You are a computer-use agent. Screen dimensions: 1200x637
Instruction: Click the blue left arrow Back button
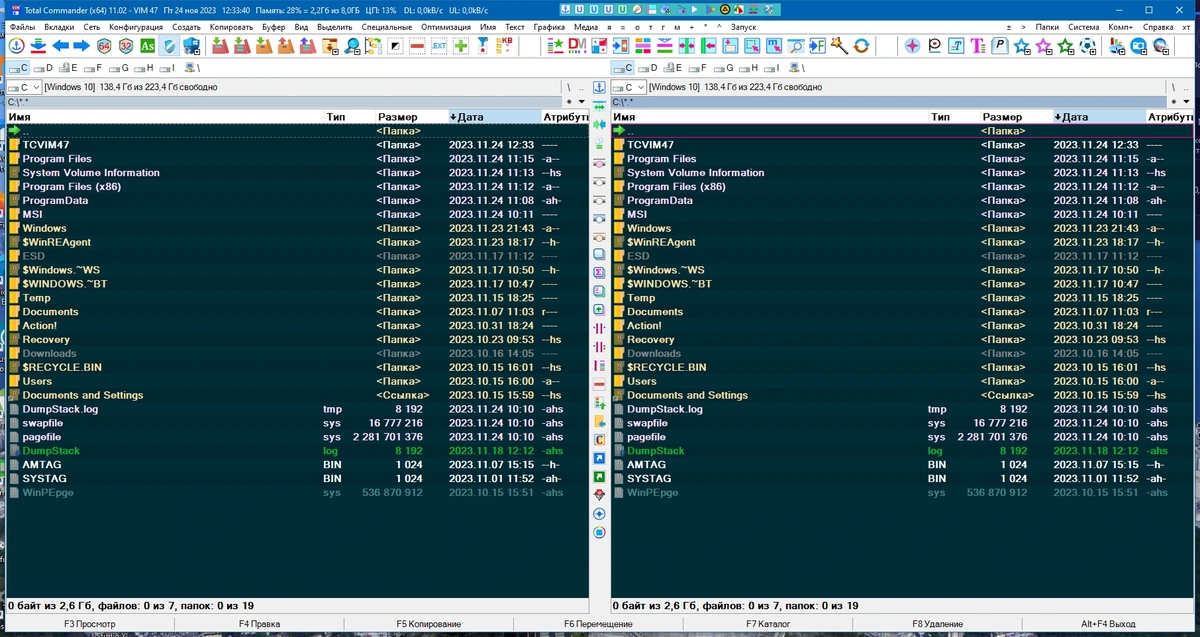click(x=60, y=46)
